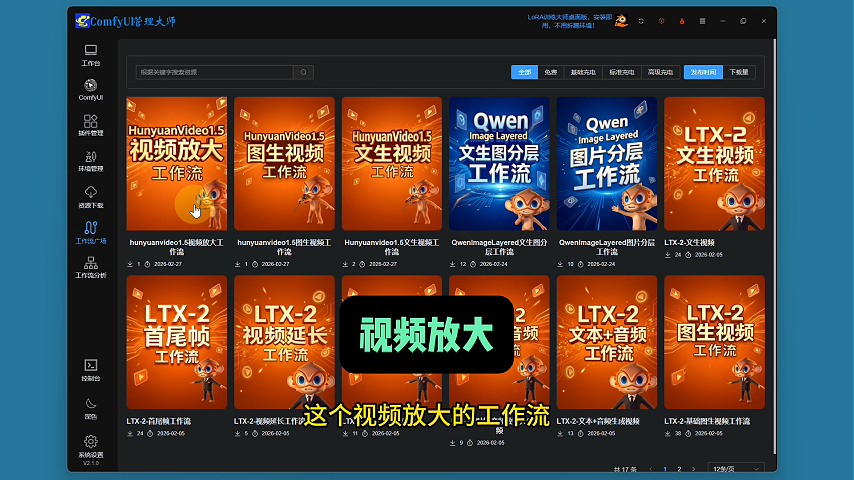The image size is (854, 480).
Task: Click title QwenImageLayered文生图分层工作流
Action: (499, 247)
